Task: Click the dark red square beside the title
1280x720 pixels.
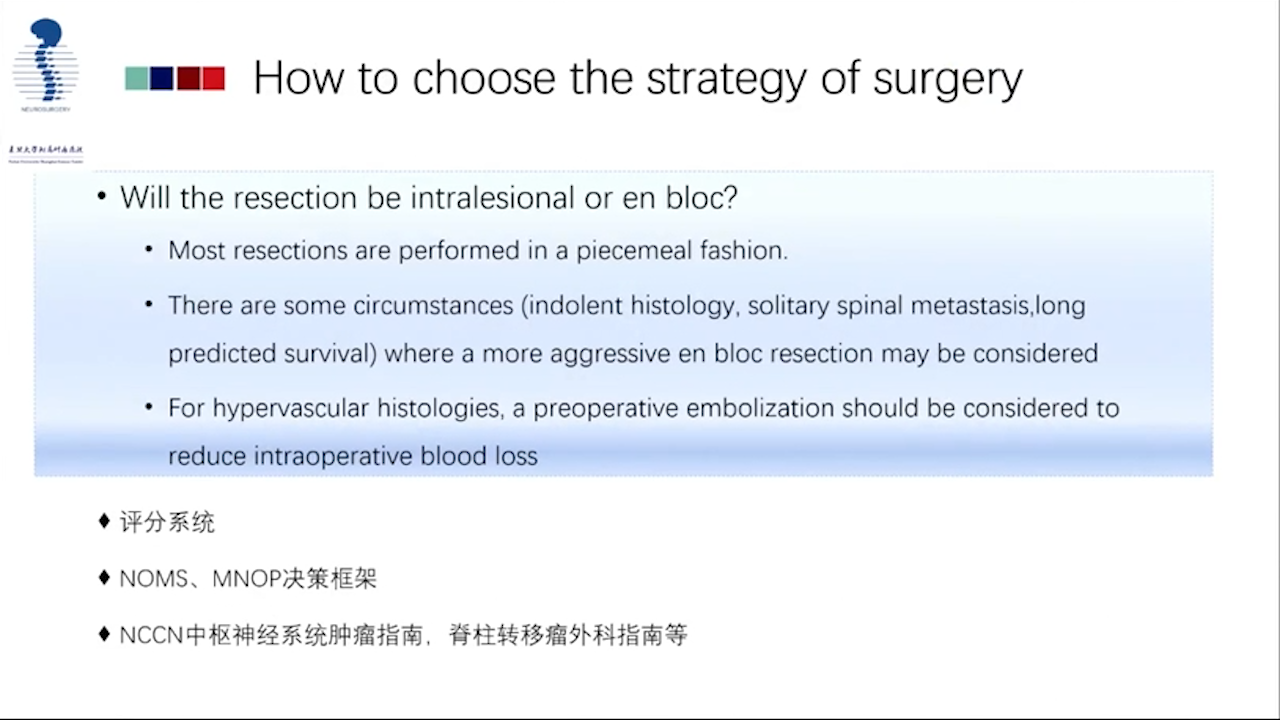Action: click(x=188, y=79)
